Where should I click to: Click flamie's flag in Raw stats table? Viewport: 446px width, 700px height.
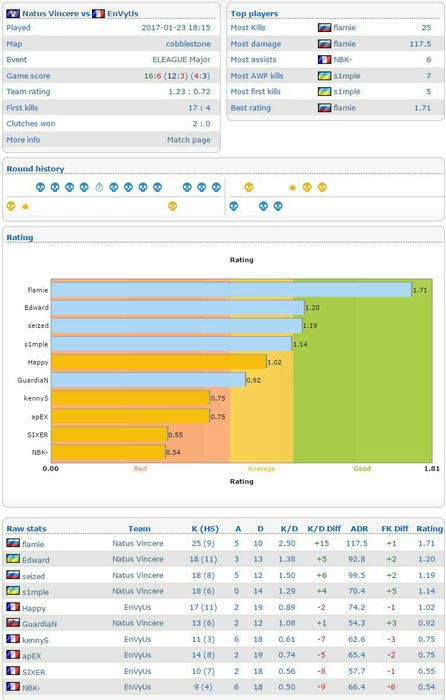click(13, 543)
